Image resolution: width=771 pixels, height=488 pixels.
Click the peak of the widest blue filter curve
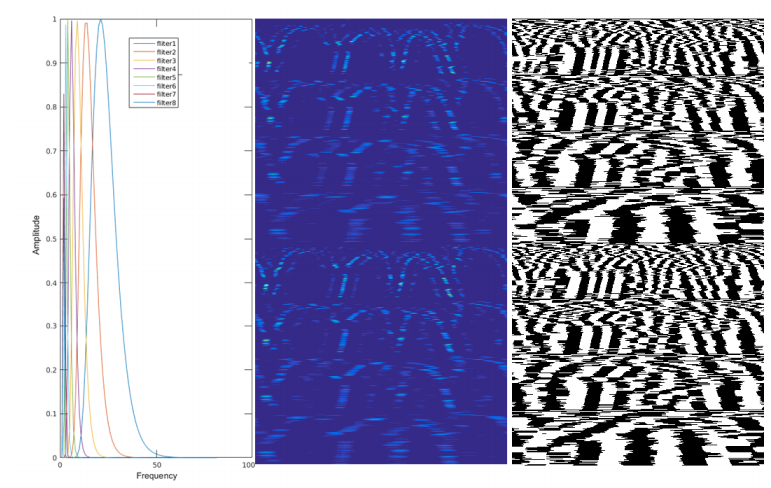point(100,20)
